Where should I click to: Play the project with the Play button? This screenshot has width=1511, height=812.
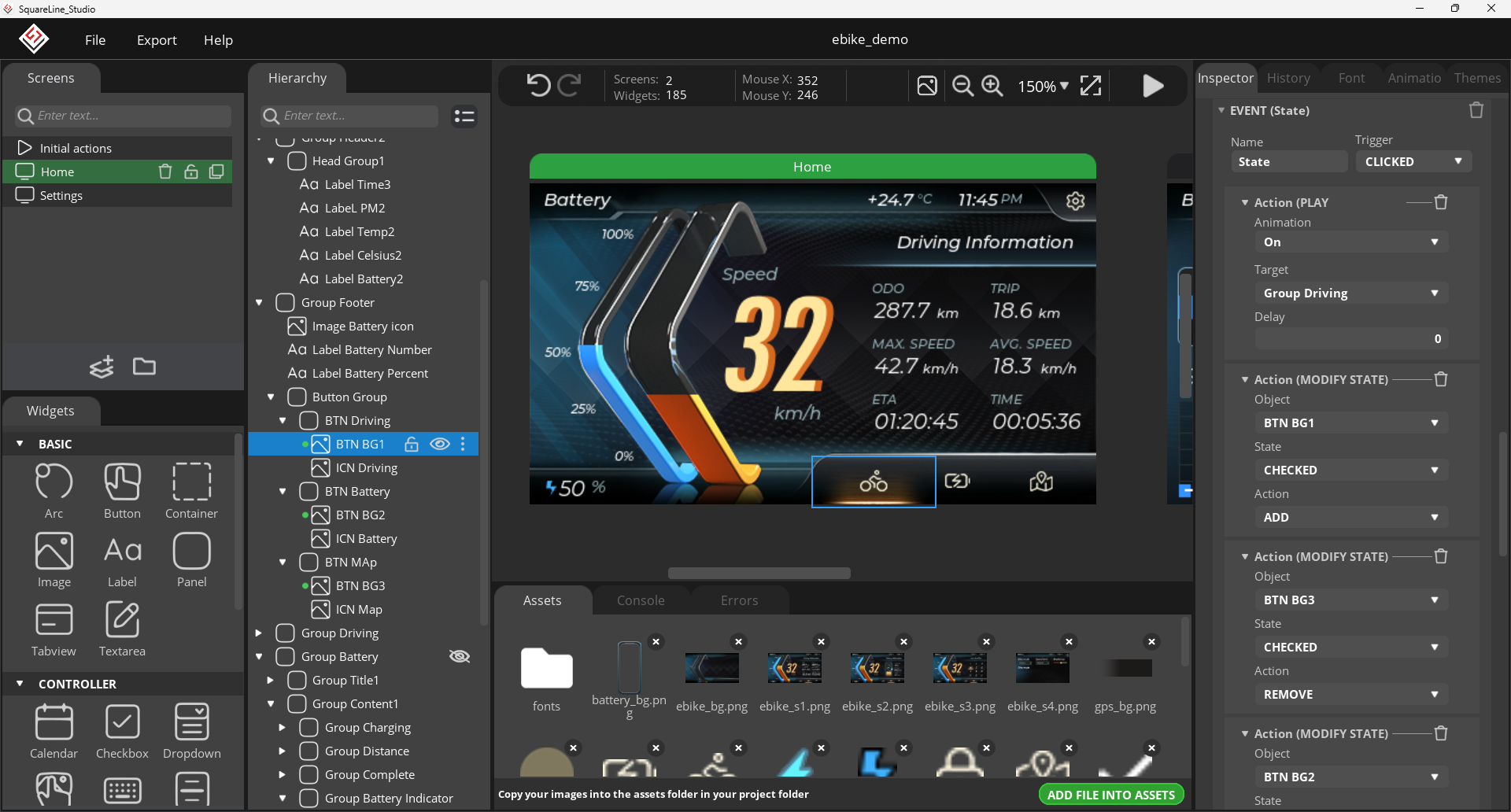tap(1153, 86)
